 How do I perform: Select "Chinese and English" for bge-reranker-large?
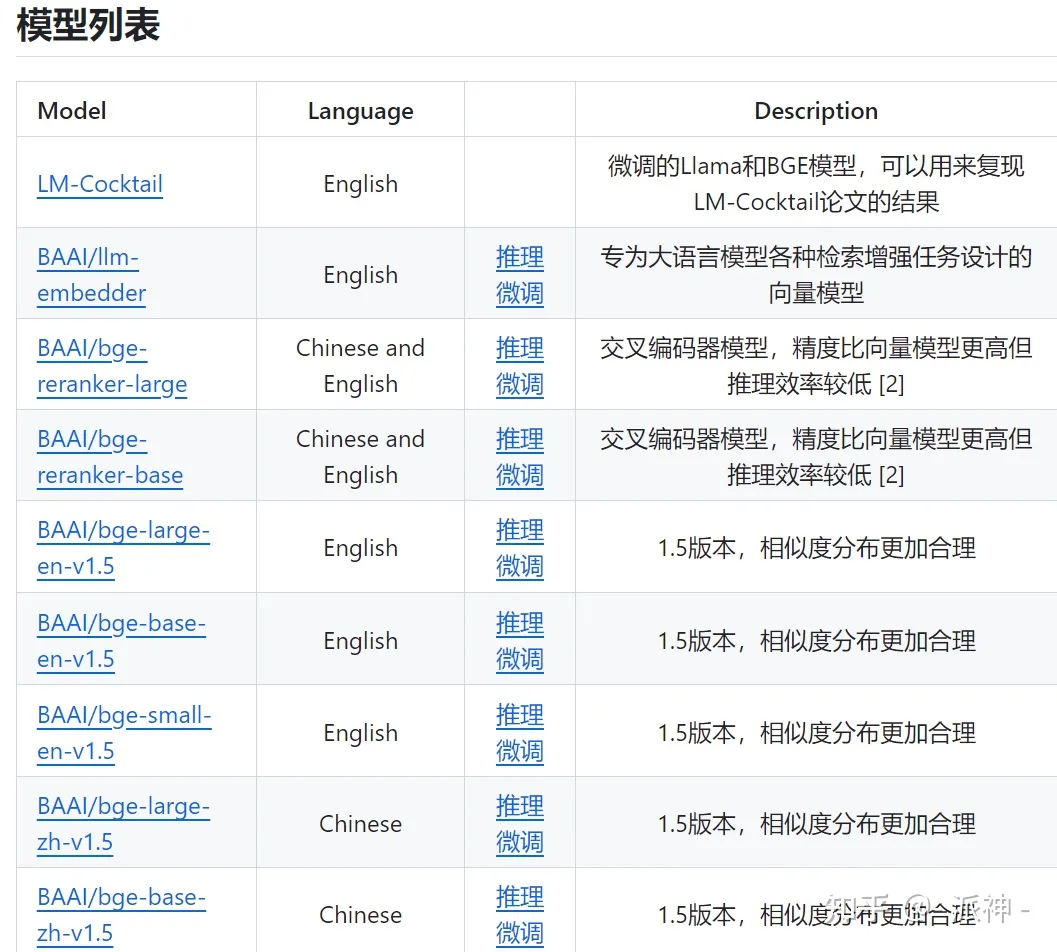tap(361, 366)
